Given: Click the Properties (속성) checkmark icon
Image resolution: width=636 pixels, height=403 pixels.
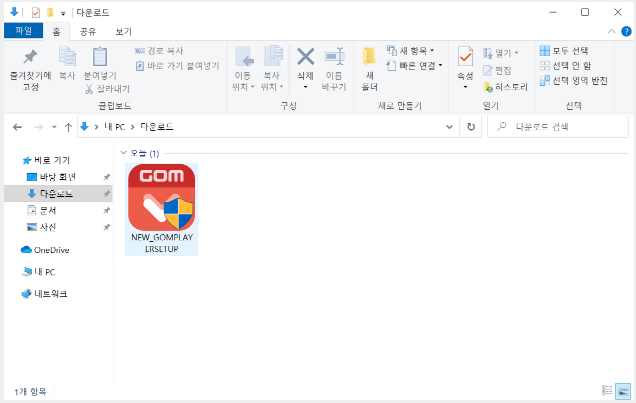Looking at the screenshot, I should click(x=465, y=57).
